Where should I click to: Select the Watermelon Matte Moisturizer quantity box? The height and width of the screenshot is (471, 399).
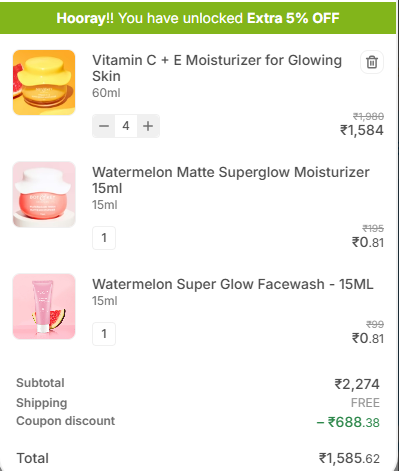pyautogui.click(x=104, y=238)
